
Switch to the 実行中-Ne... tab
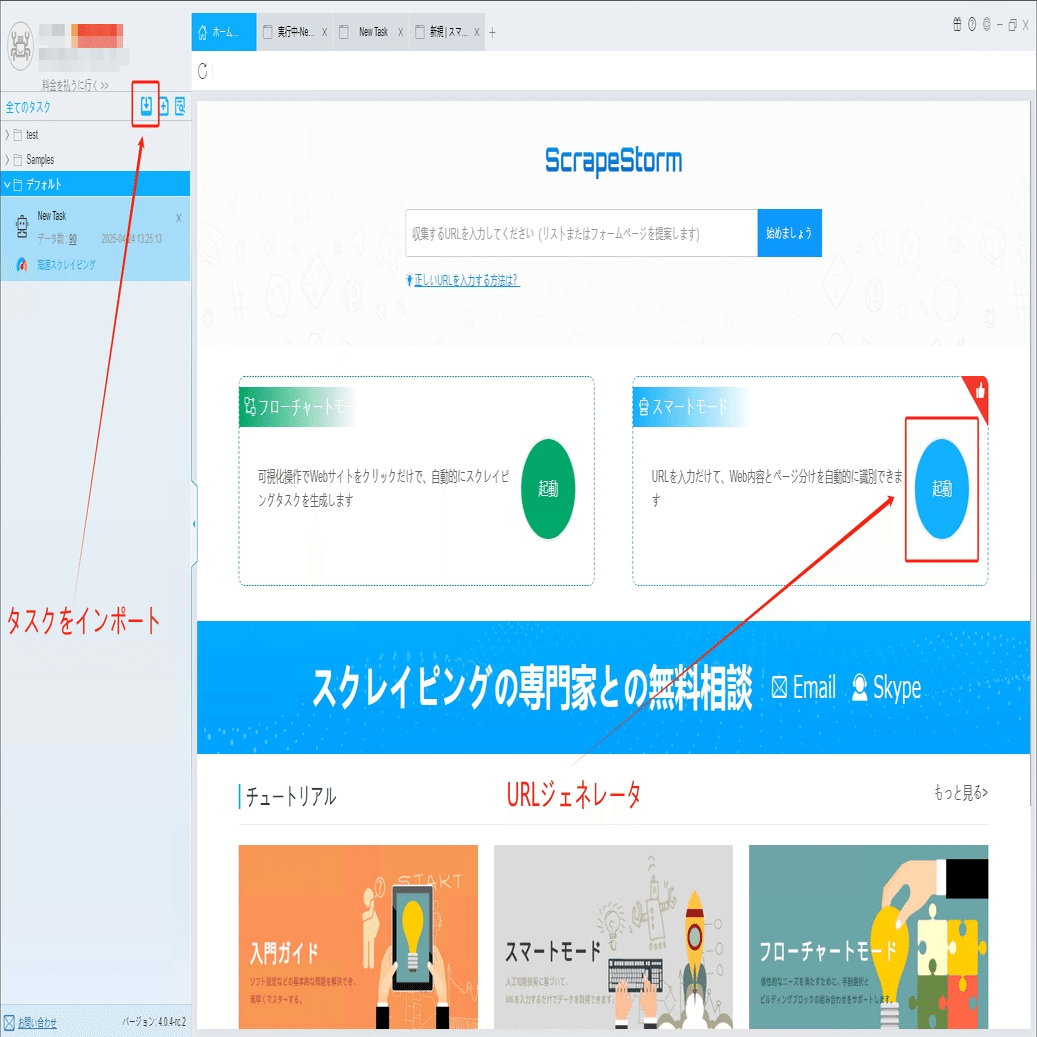pos(295,32)
